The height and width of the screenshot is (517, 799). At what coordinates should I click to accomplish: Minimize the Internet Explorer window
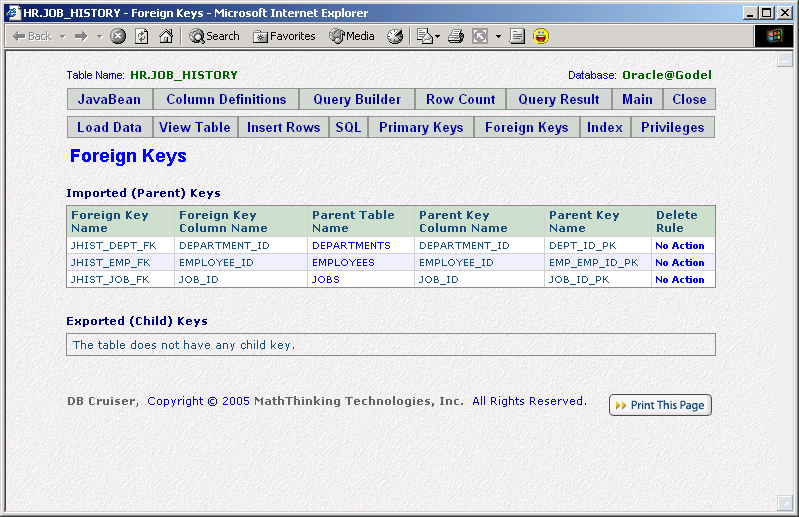(749, 13)
